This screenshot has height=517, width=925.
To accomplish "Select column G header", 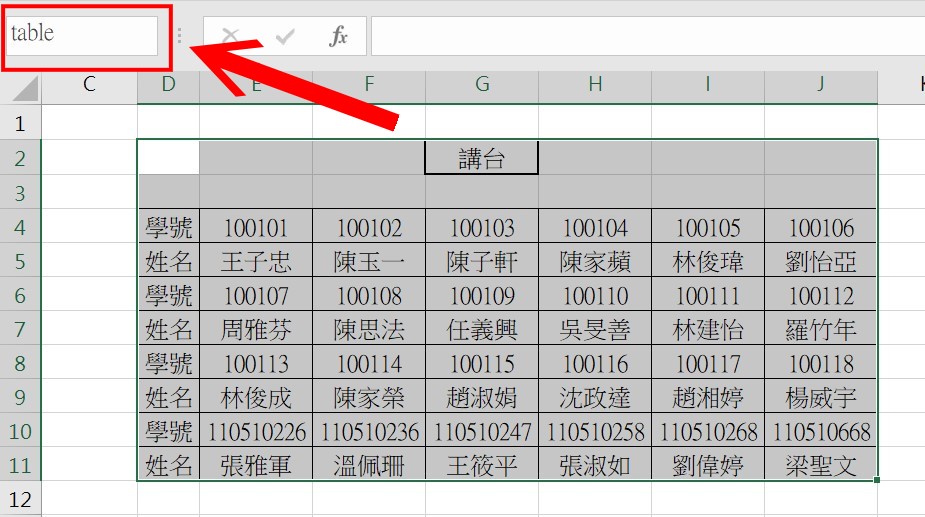I will (x=482, y=84).
